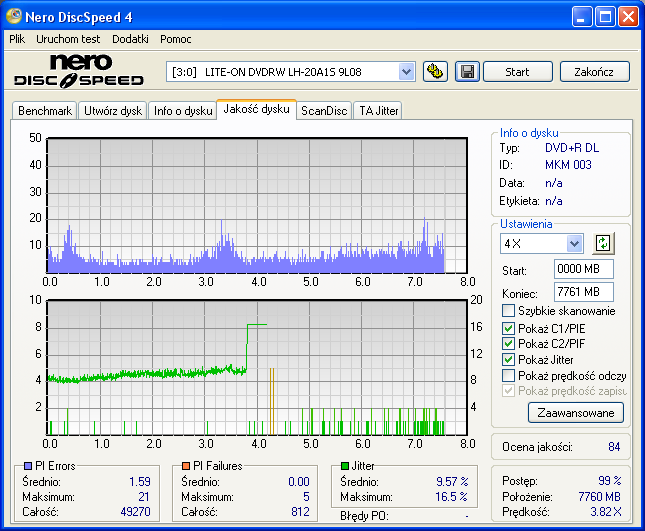Open the Pomoc menu
This screenshot has height=531, width=645.
coord(176,39)
